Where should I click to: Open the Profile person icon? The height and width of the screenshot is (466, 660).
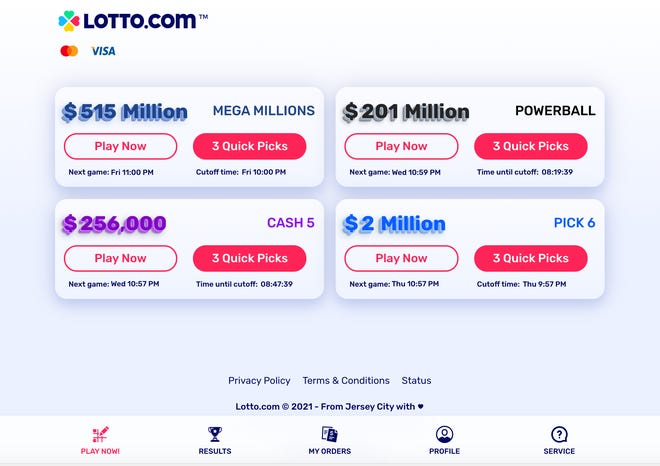tap(444, 434)
